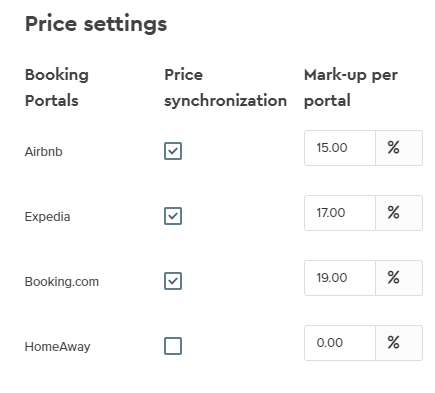The image size is (435, 393).
Task: Click the HomeAway portal label
Action: click(58, 347)
